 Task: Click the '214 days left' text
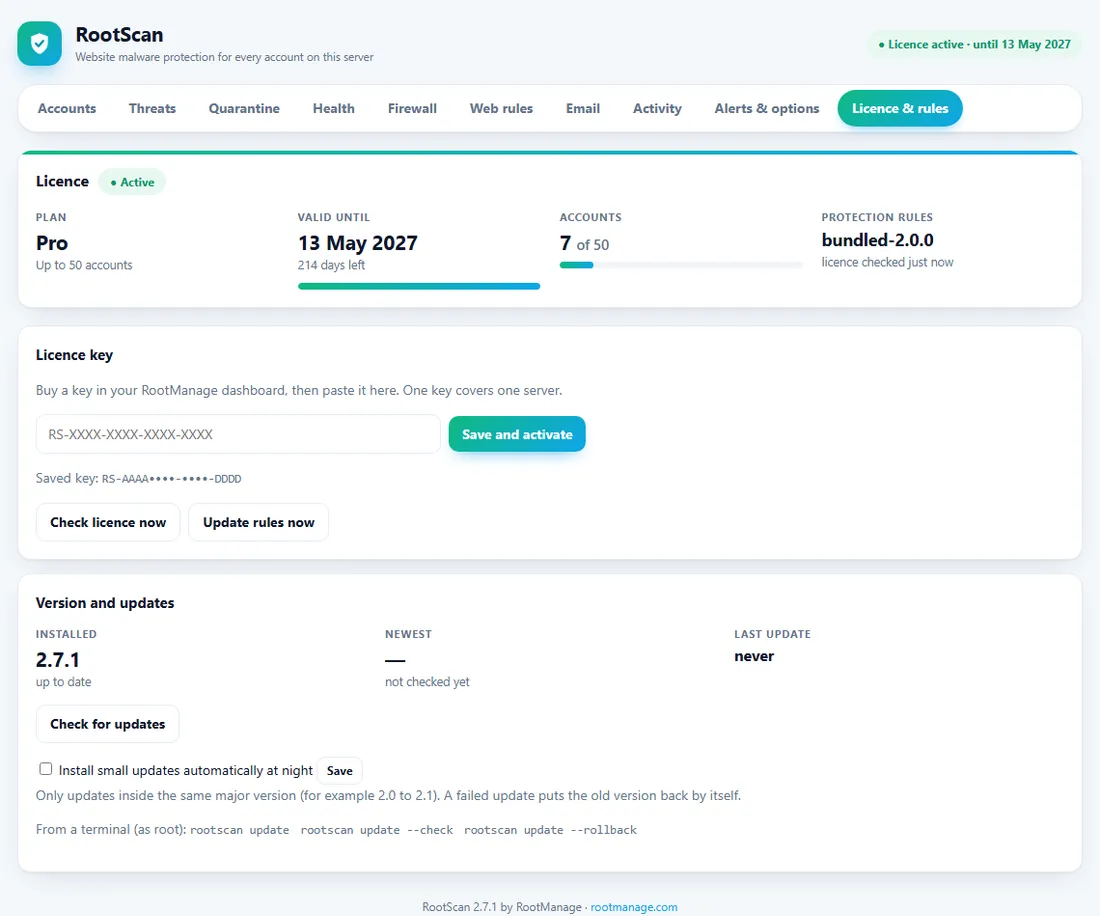331,265
